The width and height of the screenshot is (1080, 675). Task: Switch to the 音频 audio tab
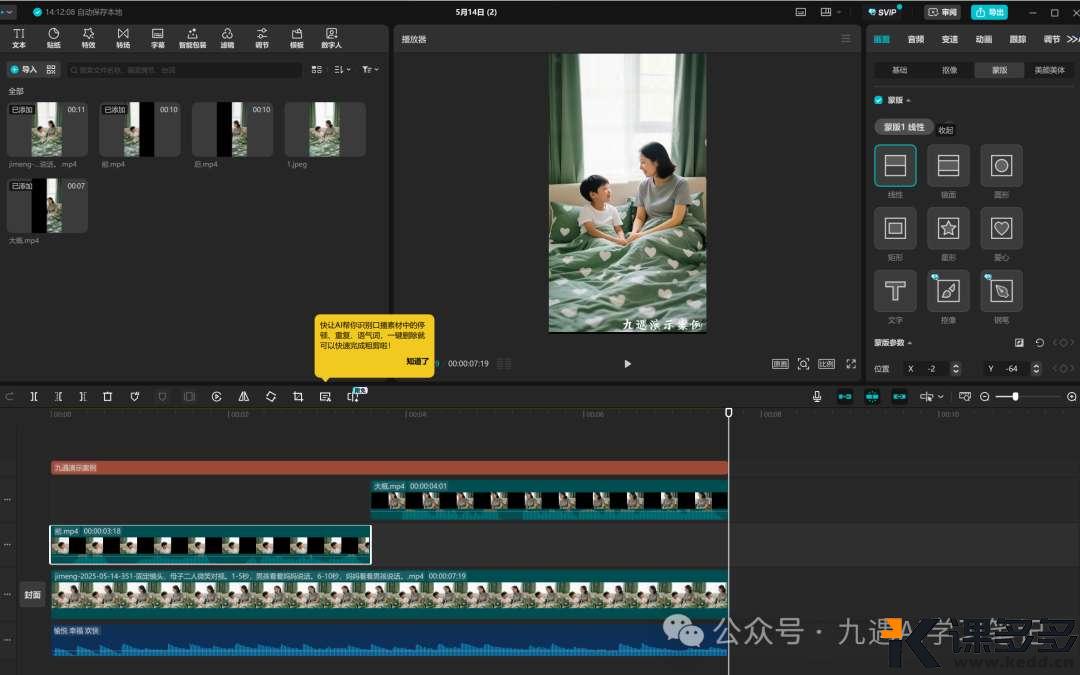915,39
